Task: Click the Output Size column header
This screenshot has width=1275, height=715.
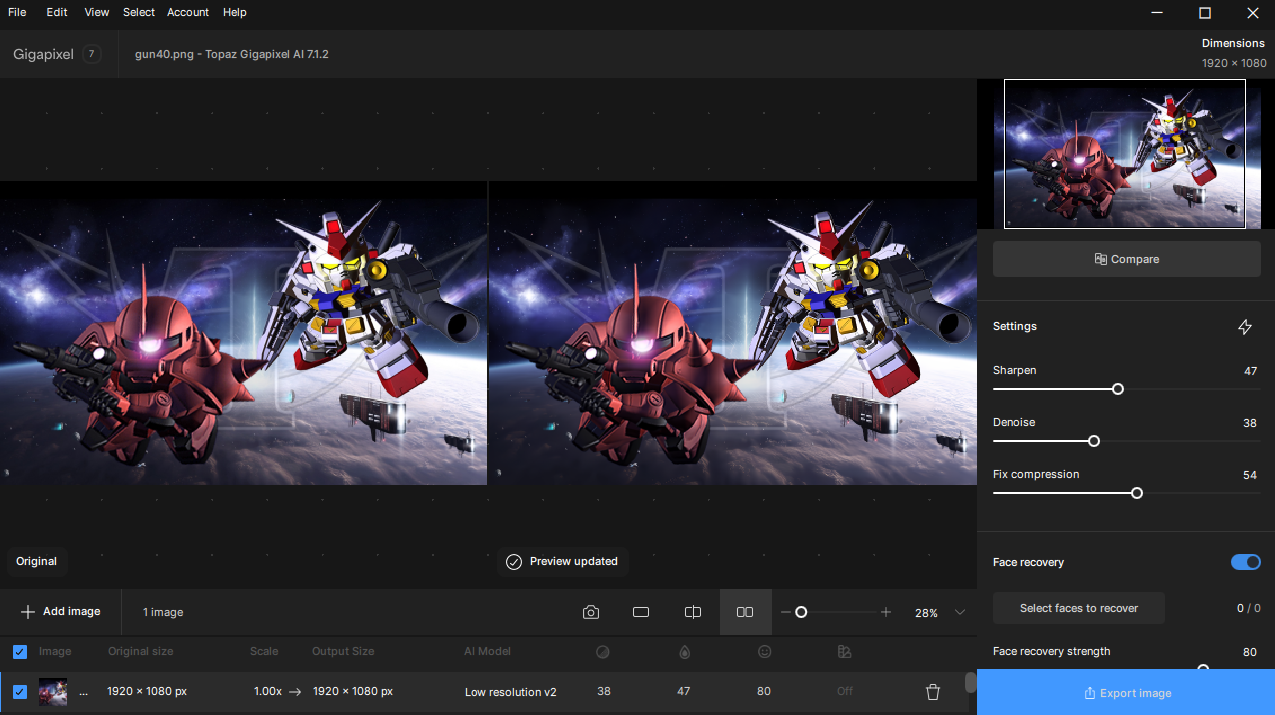Action: [343, 652]
